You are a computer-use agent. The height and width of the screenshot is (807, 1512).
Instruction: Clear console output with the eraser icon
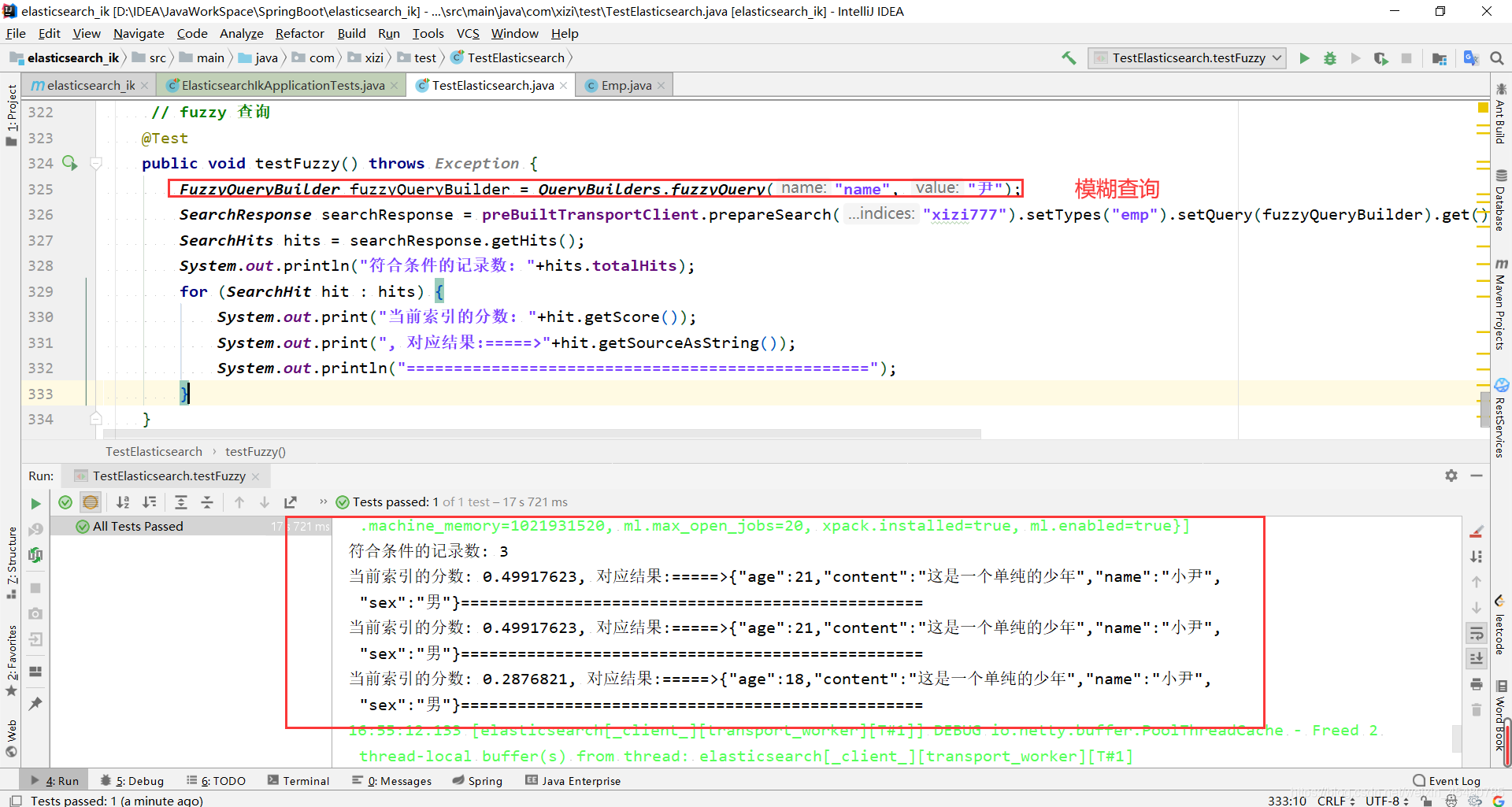click(x=1477, y=531)
